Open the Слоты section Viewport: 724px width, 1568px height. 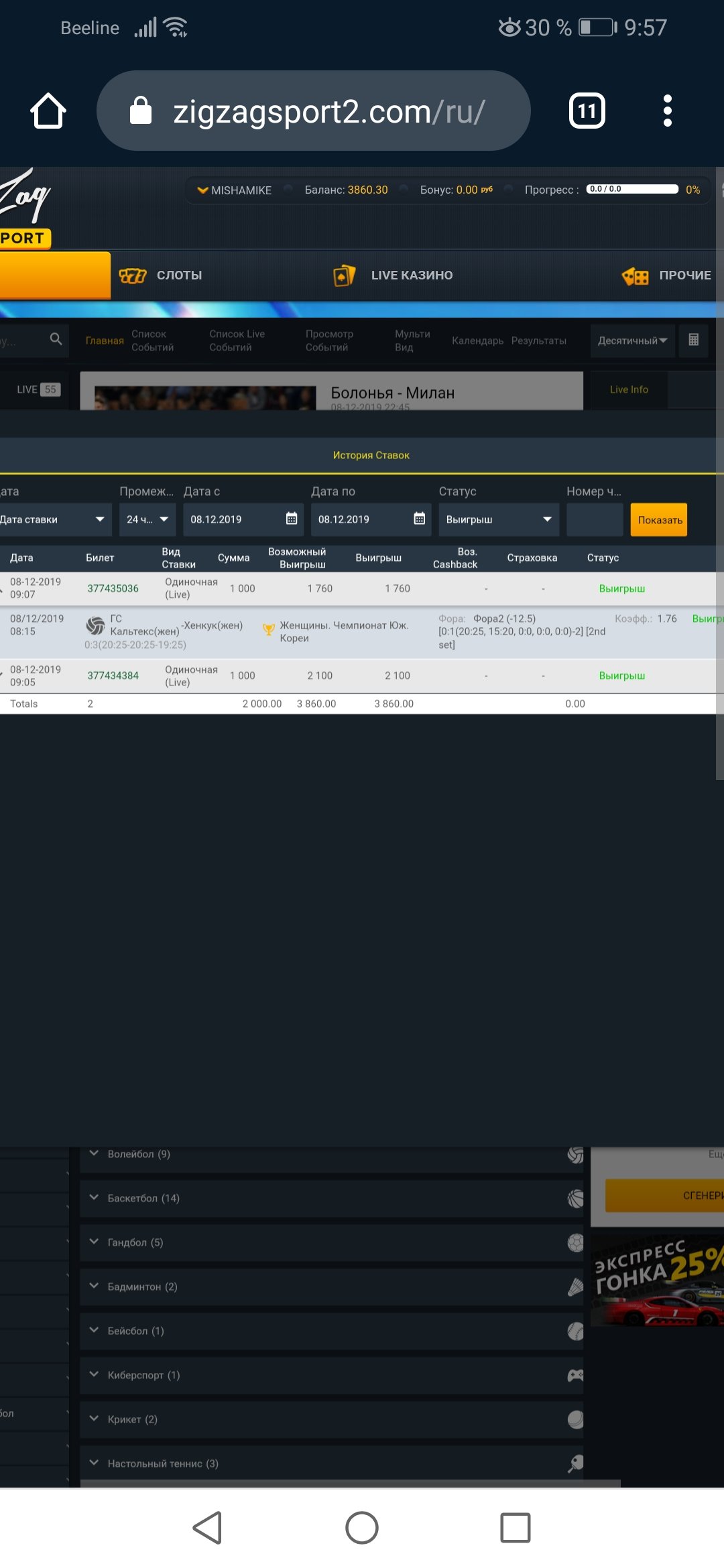[x=161, y=275]
